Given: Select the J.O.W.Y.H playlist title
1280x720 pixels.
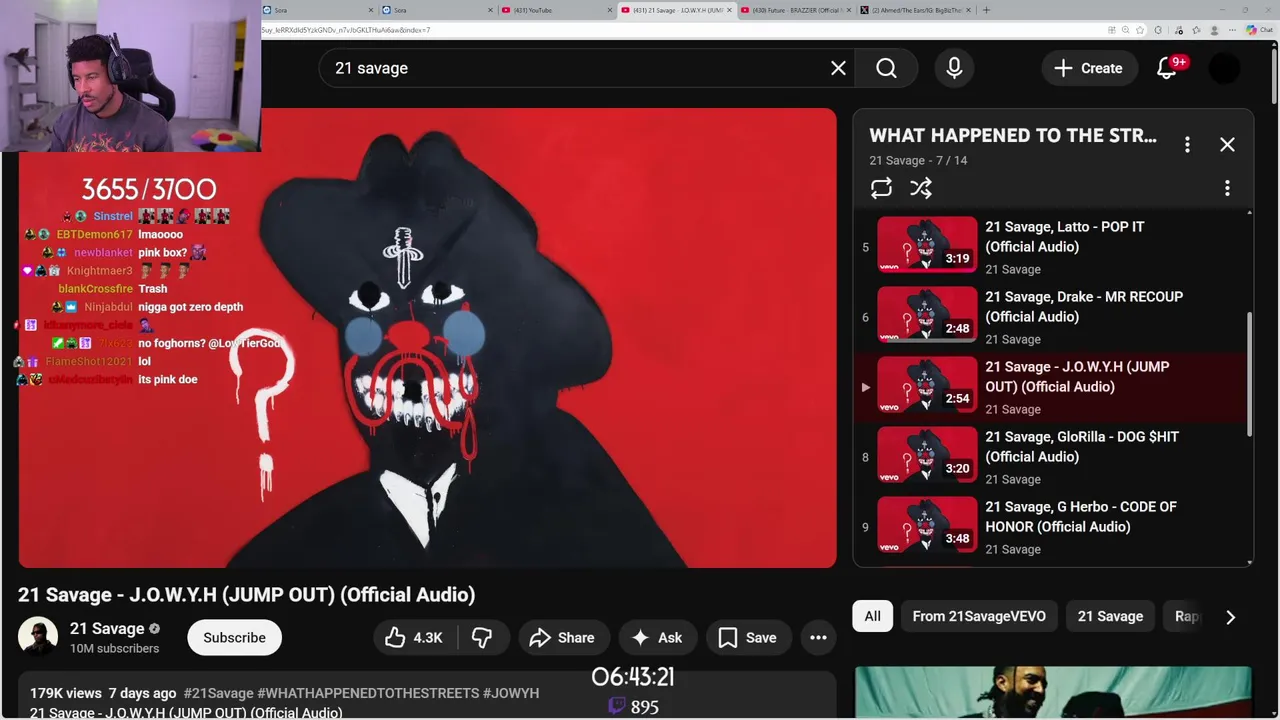Looking at the screenshot, I should tap(1077, 376).
